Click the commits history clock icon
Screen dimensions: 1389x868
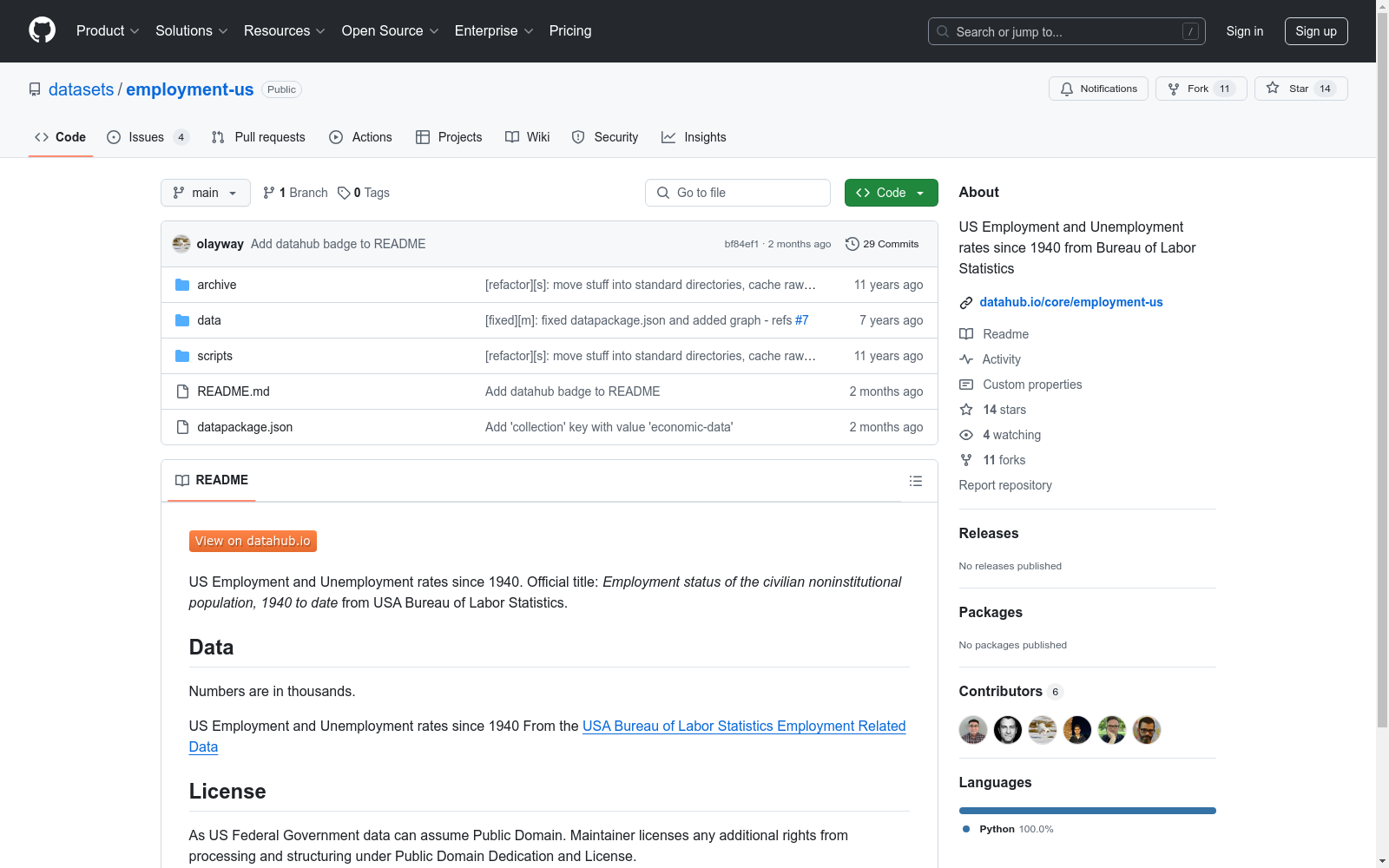852,244
